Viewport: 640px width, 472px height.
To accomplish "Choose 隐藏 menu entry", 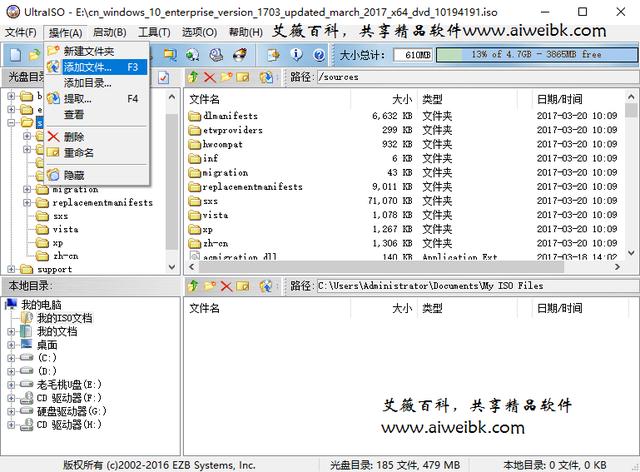I will click(96, 175).
